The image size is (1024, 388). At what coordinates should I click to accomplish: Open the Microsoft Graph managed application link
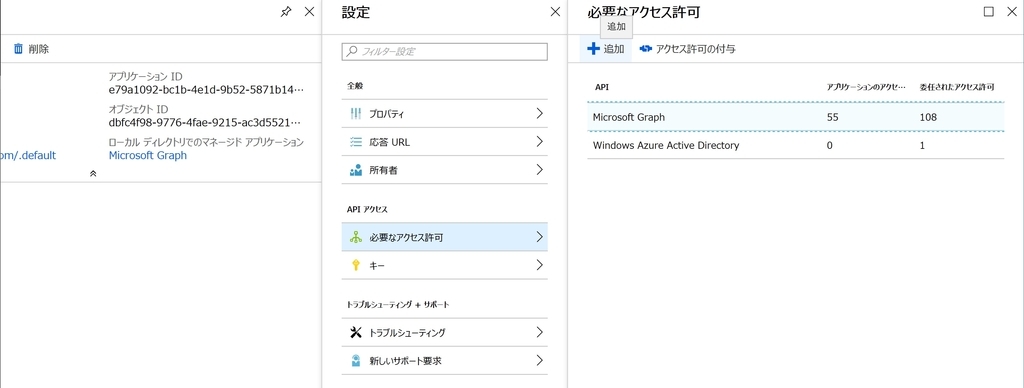click(148, 155)
